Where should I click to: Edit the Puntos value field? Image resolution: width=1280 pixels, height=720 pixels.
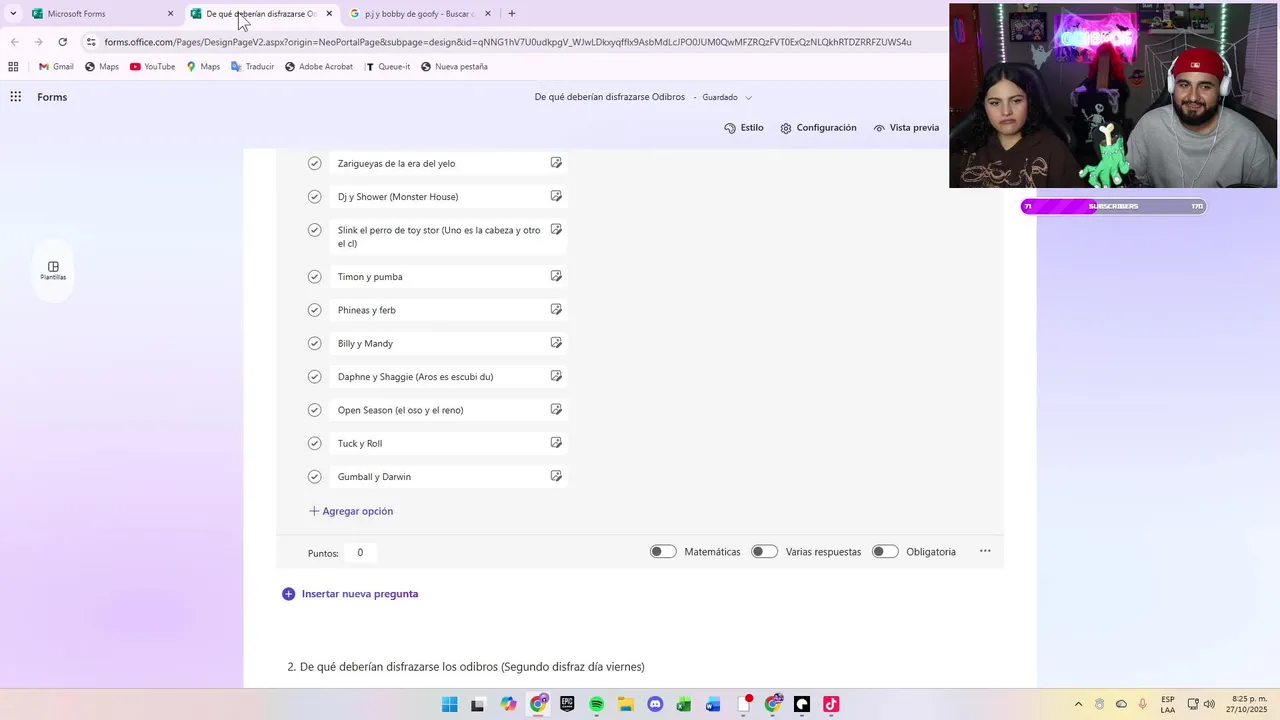coord(360,552)
